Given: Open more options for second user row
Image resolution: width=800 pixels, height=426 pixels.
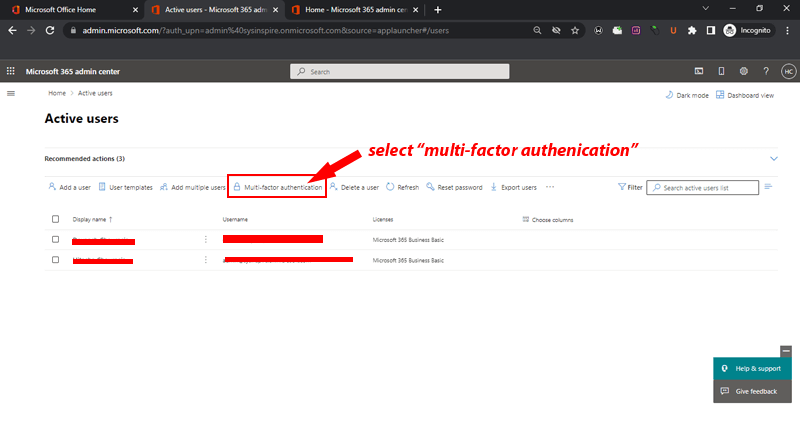Looking at the screenshot, I should 206,260.
